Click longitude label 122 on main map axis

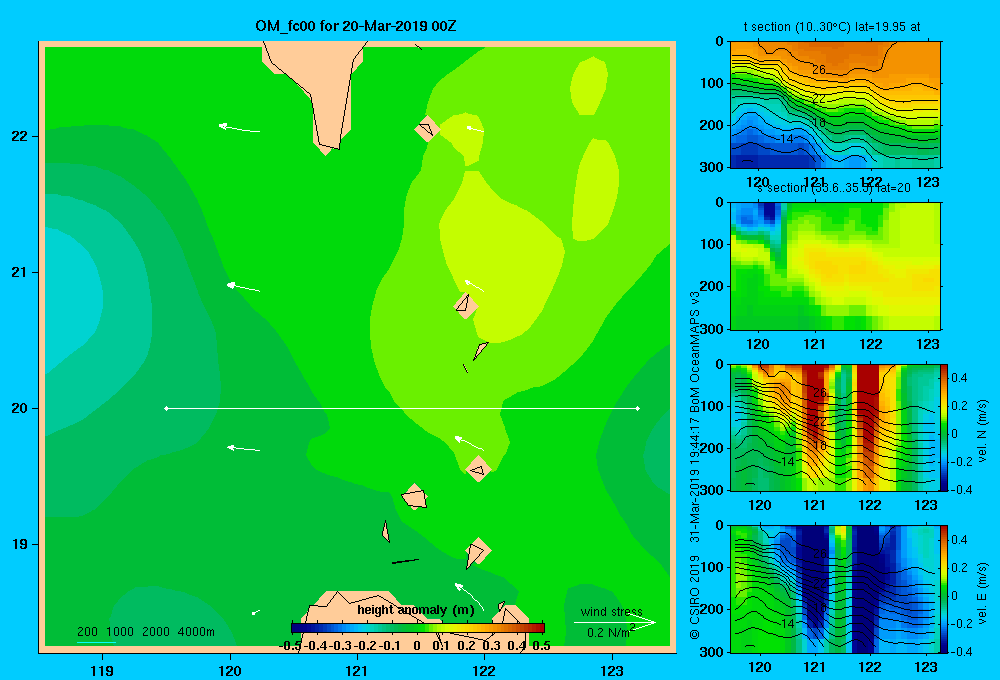pyautogui.click(x=484, y=670)
